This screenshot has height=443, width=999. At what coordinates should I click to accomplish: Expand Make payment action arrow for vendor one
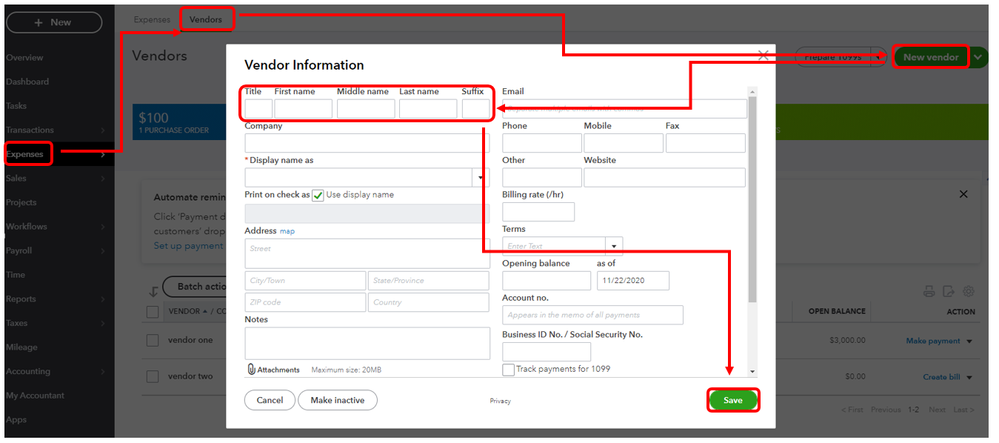point(970,342)
